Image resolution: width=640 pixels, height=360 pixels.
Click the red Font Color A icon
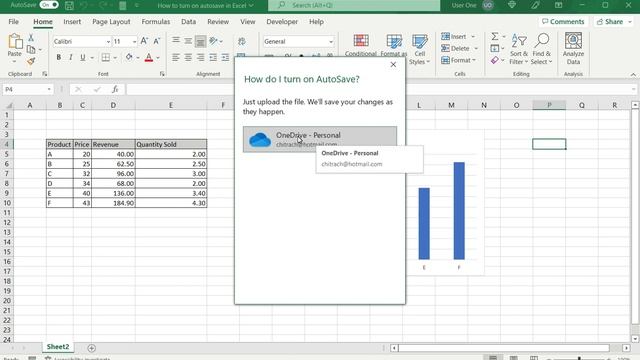pyautogui.click(x=149, y=58)
